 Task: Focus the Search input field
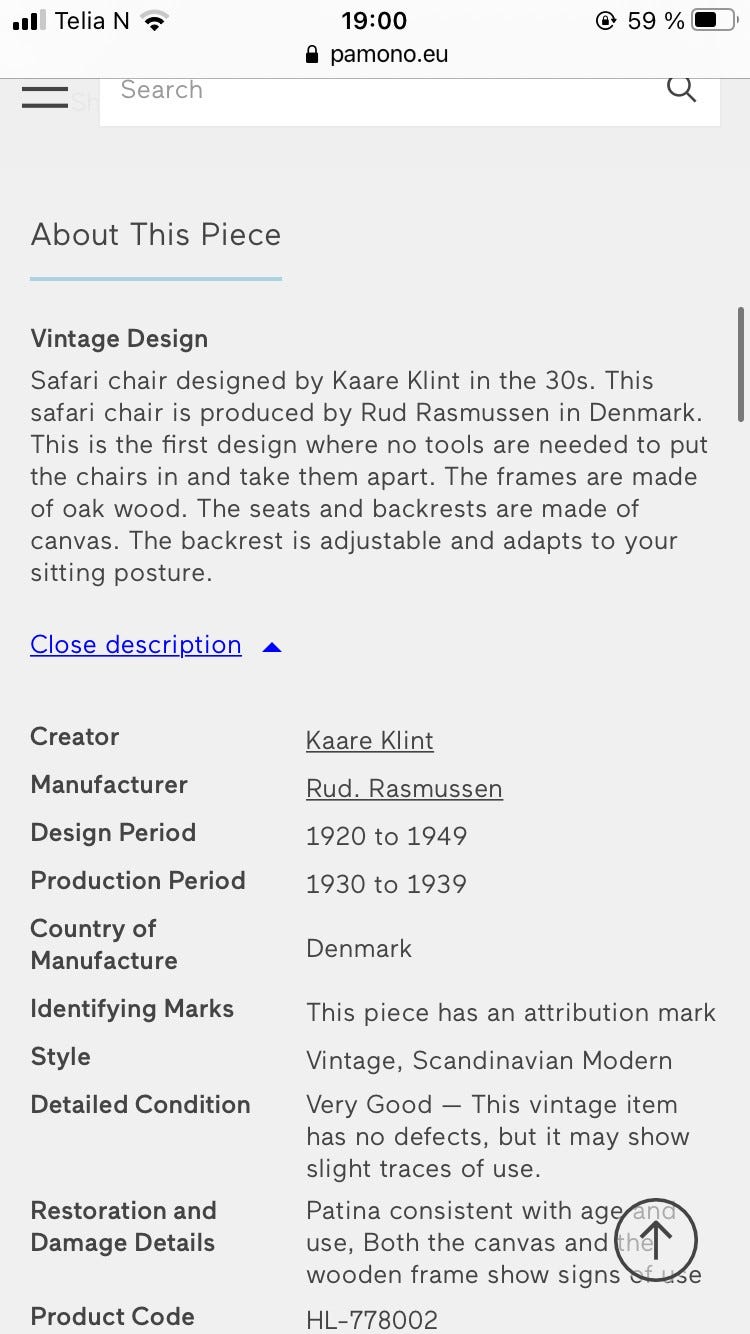click(380, 90)
